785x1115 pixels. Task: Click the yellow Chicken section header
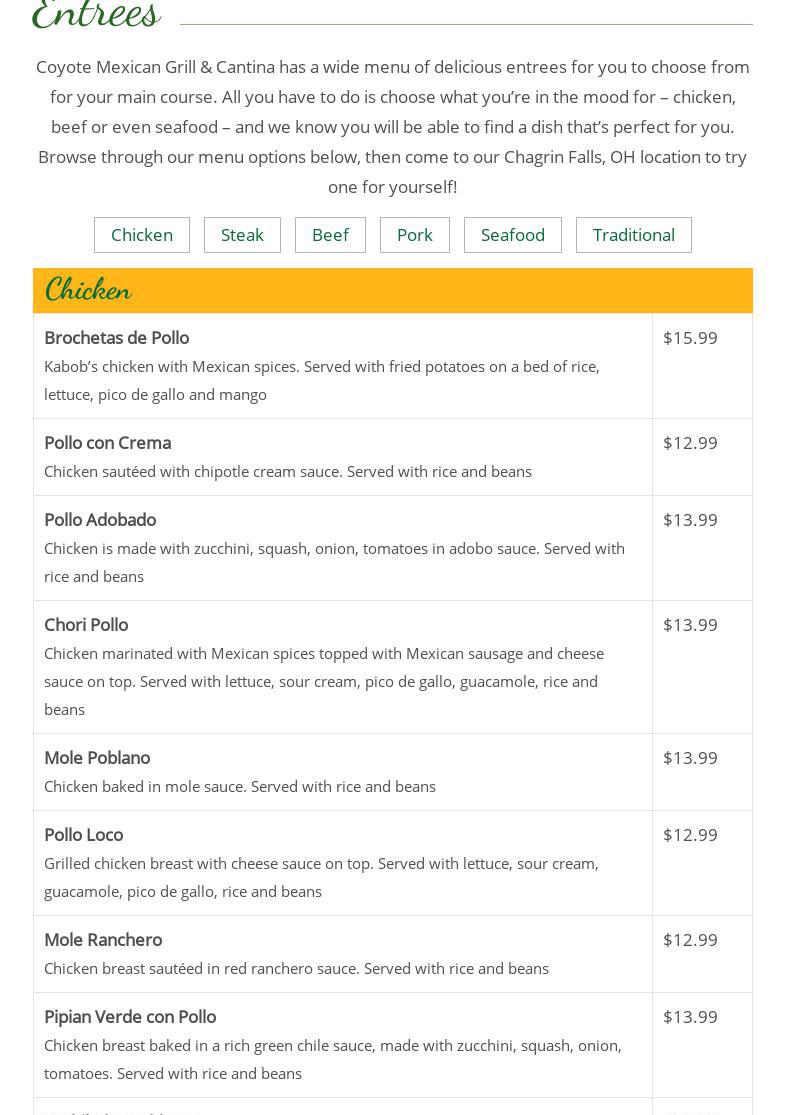392,290
